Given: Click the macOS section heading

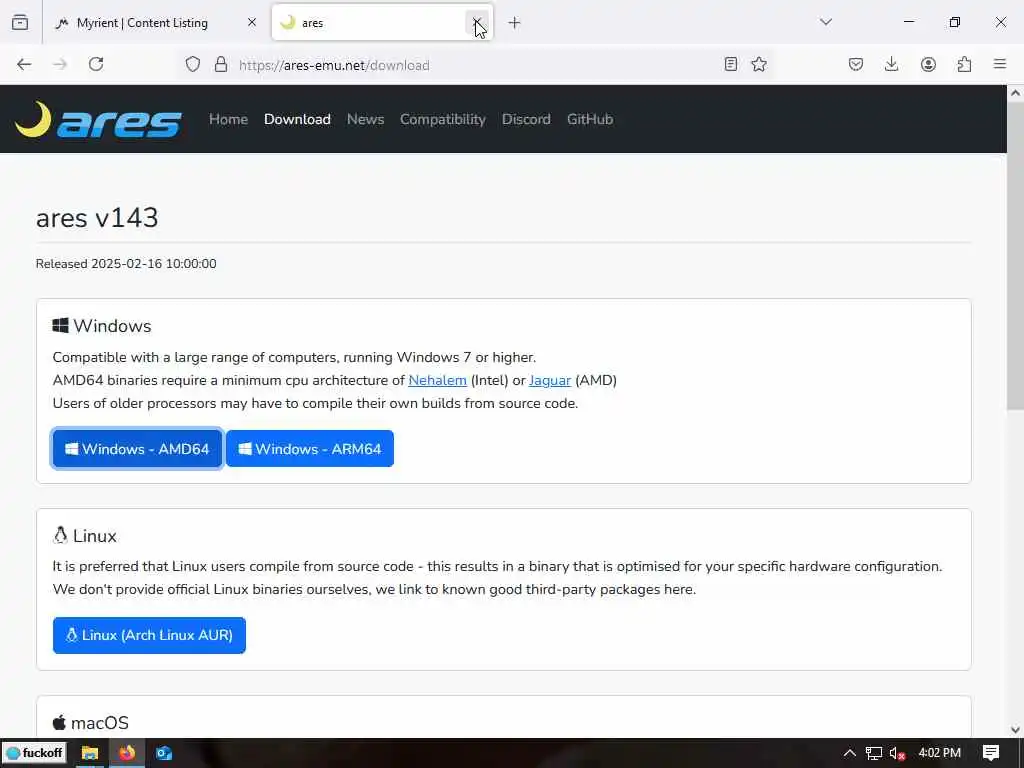Looking at the screenshot, I should [x=91, y=723].
